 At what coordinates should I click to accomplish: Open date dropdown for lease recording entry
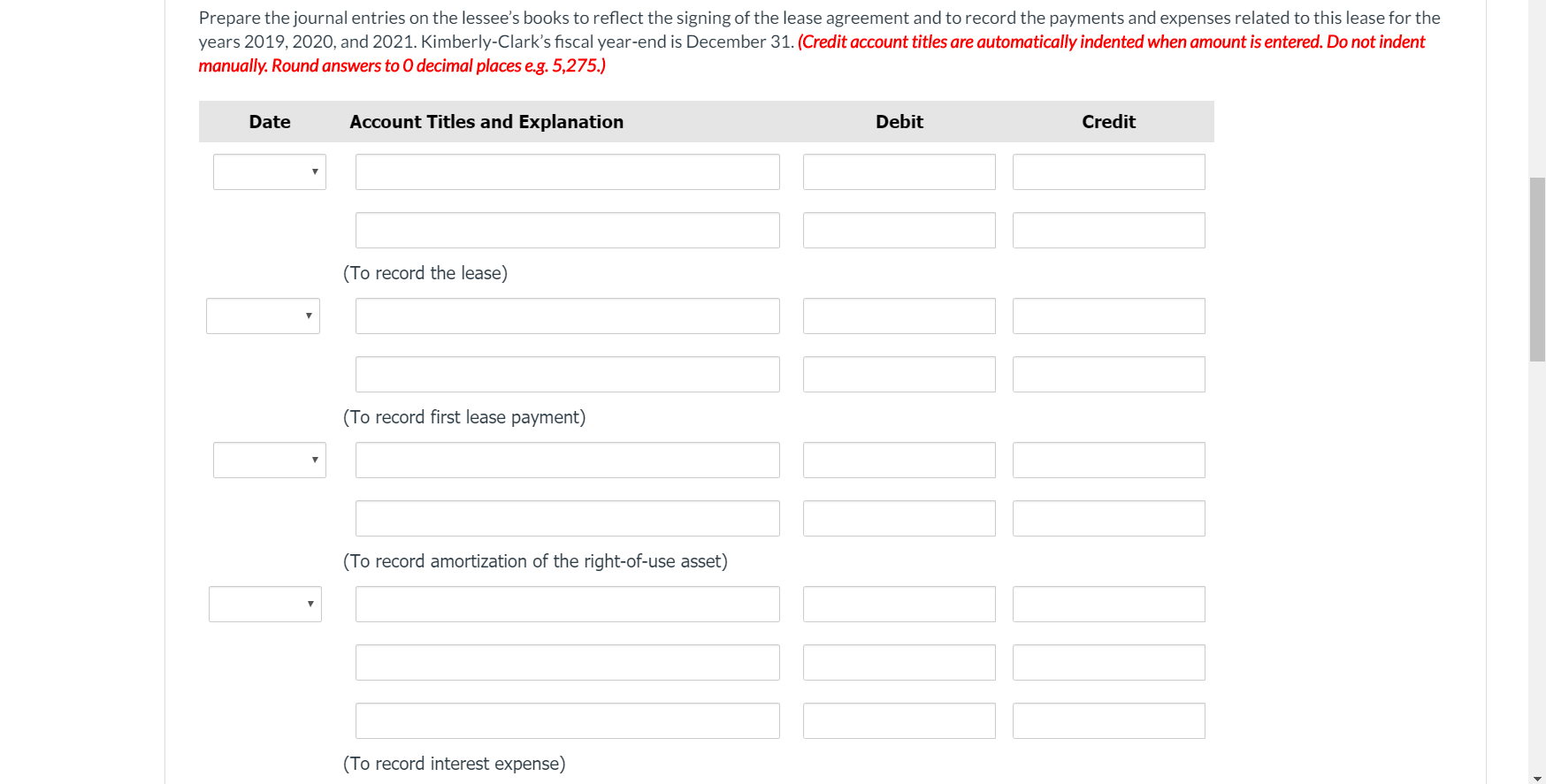point(270,171)
